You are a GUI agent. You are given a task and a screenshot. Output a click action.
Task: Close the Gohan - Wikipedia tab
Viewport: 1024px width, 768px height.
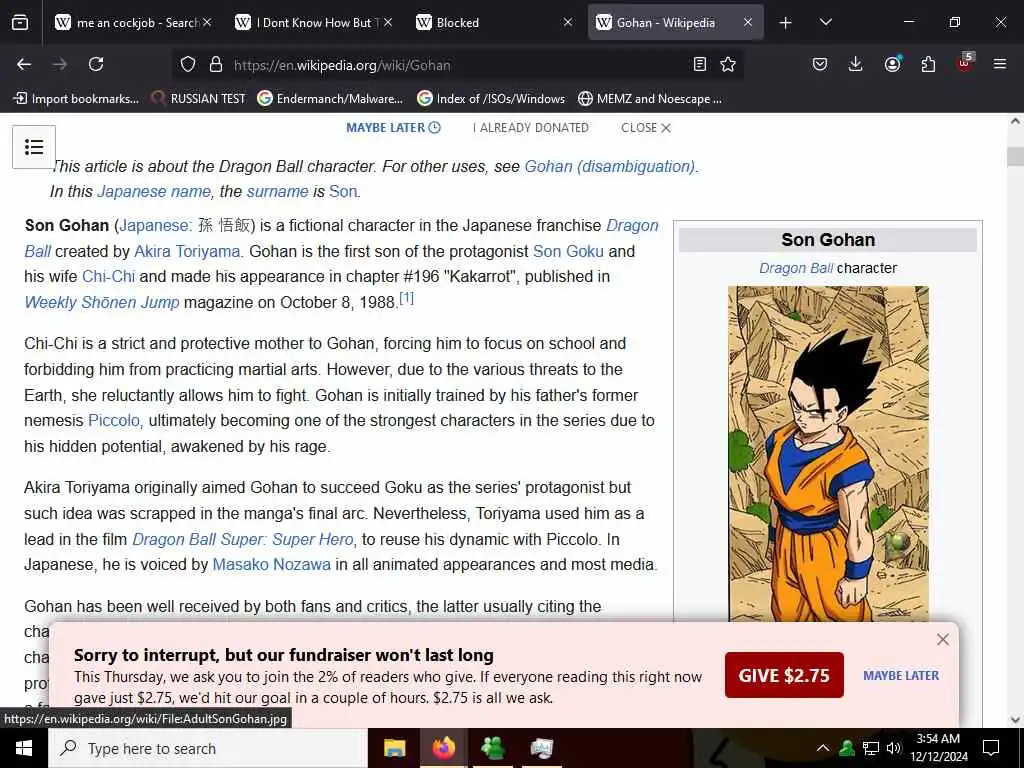point(748,22)
